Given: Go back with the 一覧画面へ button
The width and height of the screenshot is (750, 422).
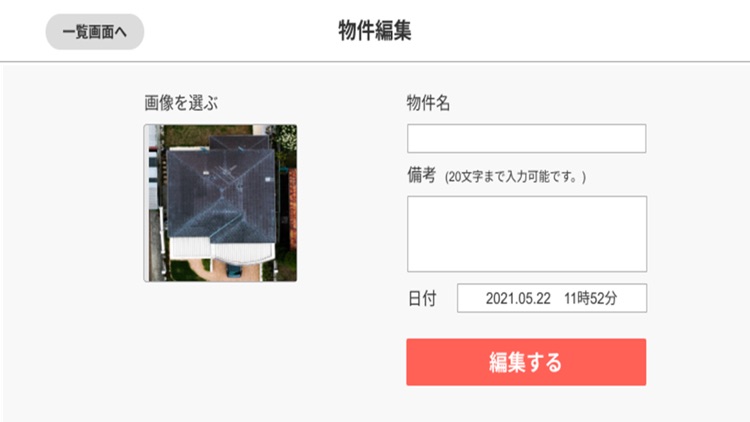Looking at the screenshot, I should point(95,32).
